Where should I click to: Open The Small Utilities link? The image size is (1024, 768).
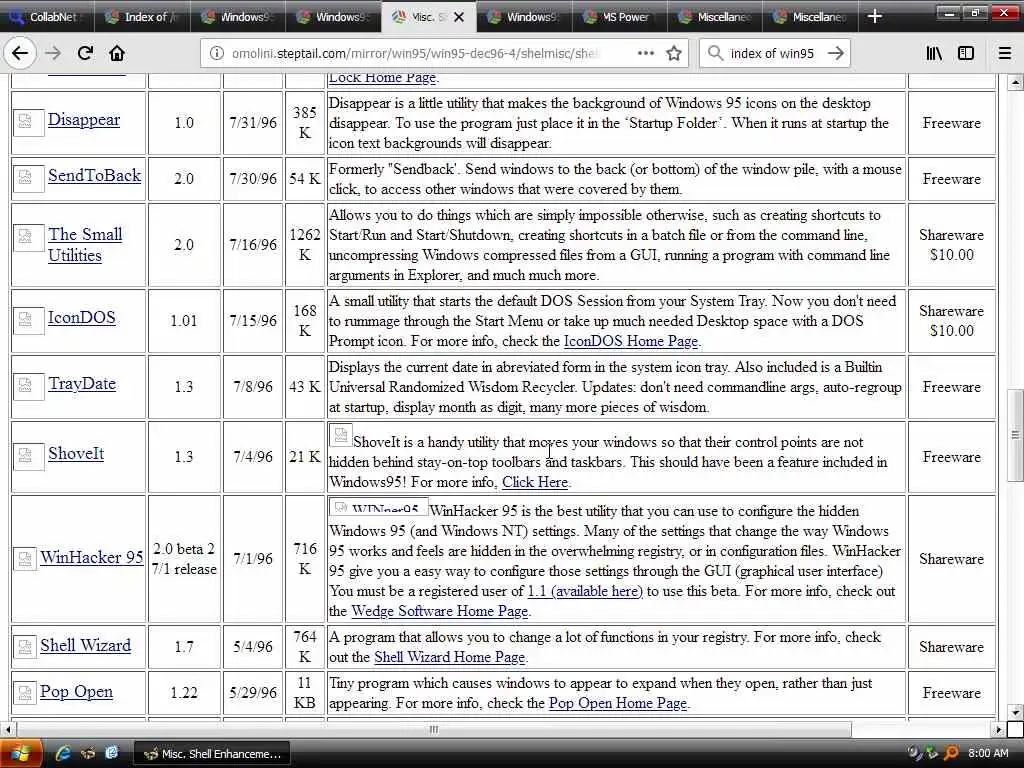coord(85,244)
